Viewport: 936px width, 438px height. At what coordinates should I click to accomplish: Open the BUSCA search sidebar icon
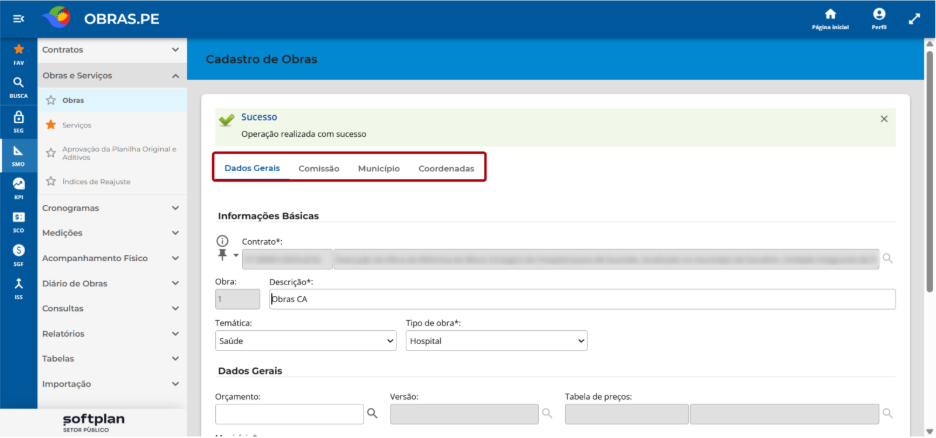[19, 87]
